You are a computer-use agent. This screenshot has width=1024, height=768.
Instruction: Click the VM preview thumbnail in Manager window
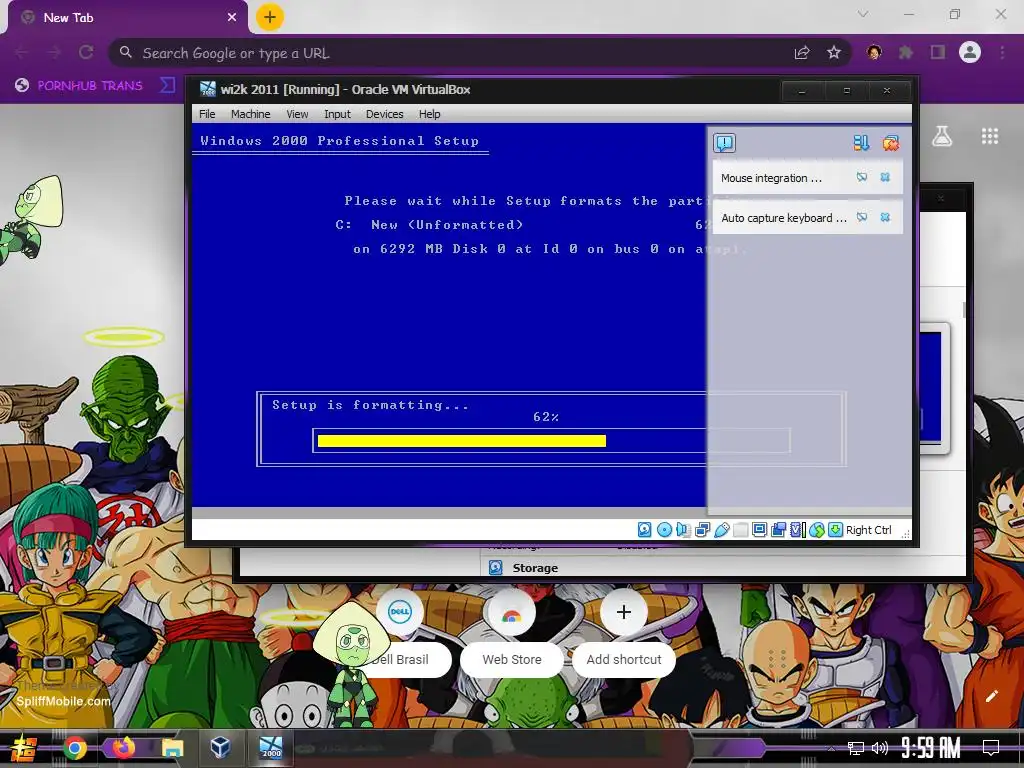click(x=934, y=389)
